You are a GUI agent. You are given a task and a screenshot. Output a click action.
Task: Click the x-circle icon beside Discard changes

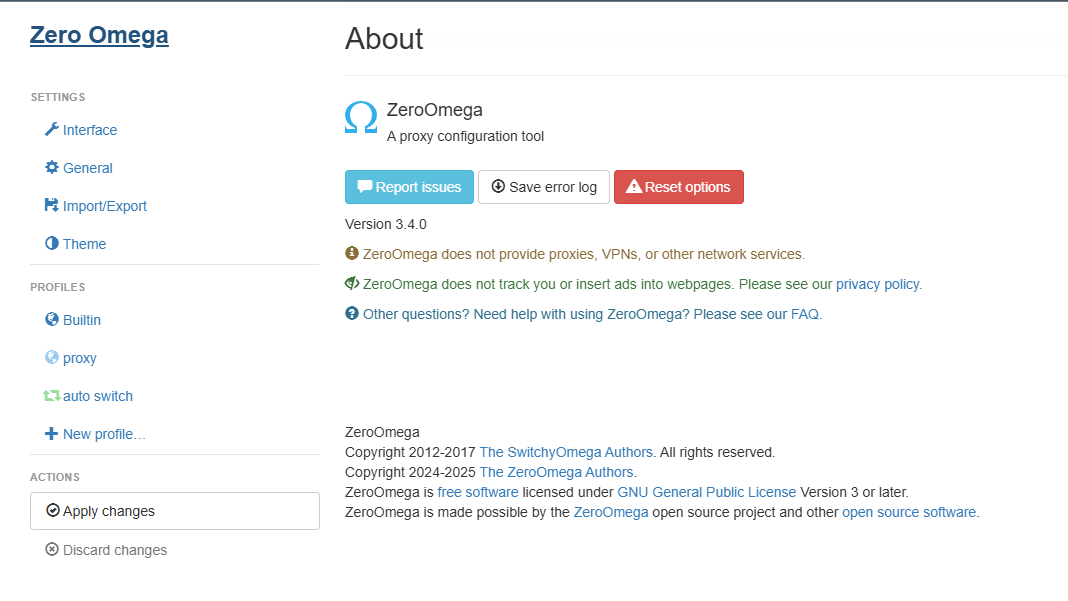point(52,549)
